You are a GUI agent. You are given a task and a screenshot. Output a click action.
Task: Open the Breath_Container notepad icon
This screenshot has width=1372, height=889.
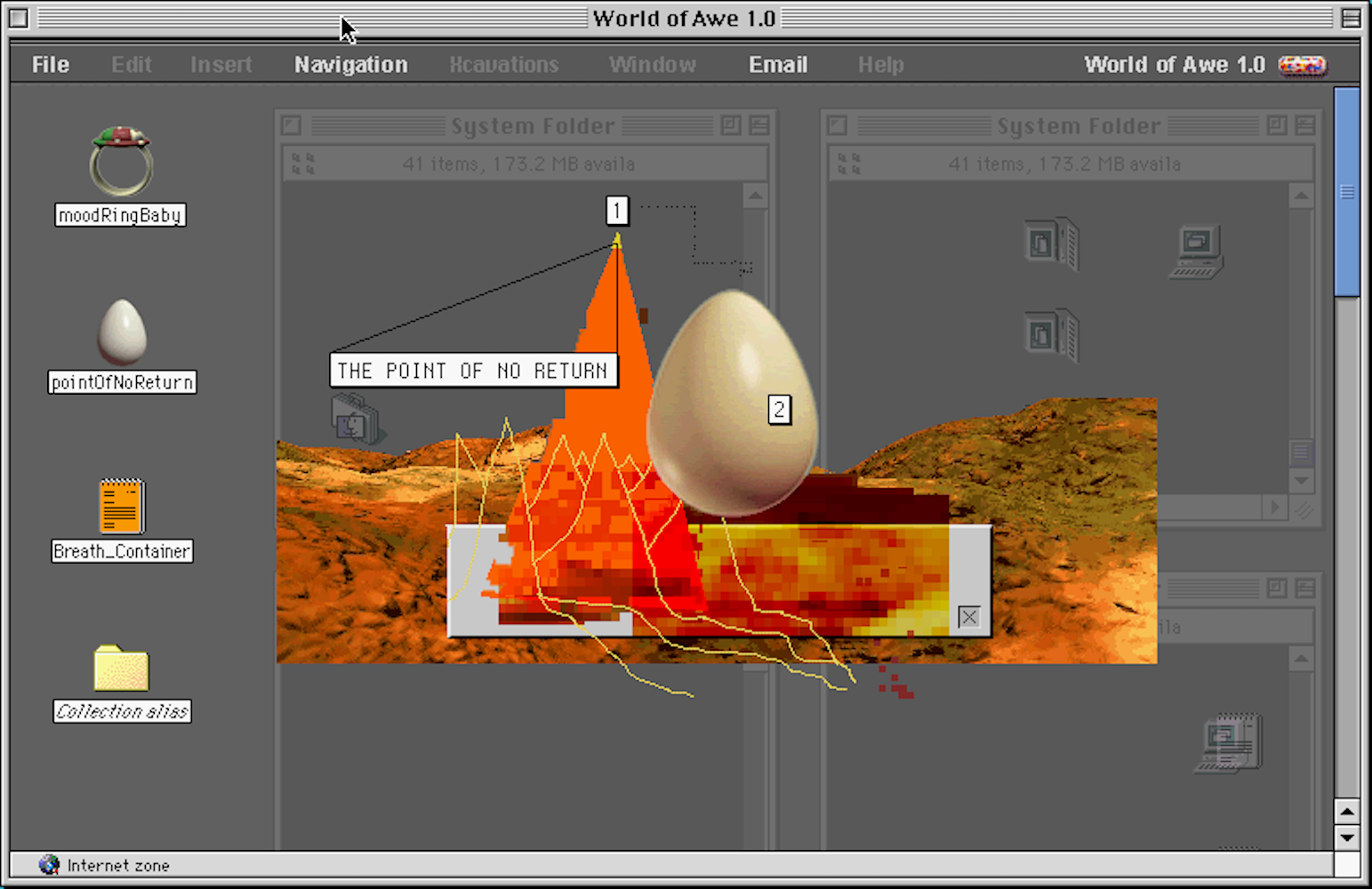coord(122,507)
